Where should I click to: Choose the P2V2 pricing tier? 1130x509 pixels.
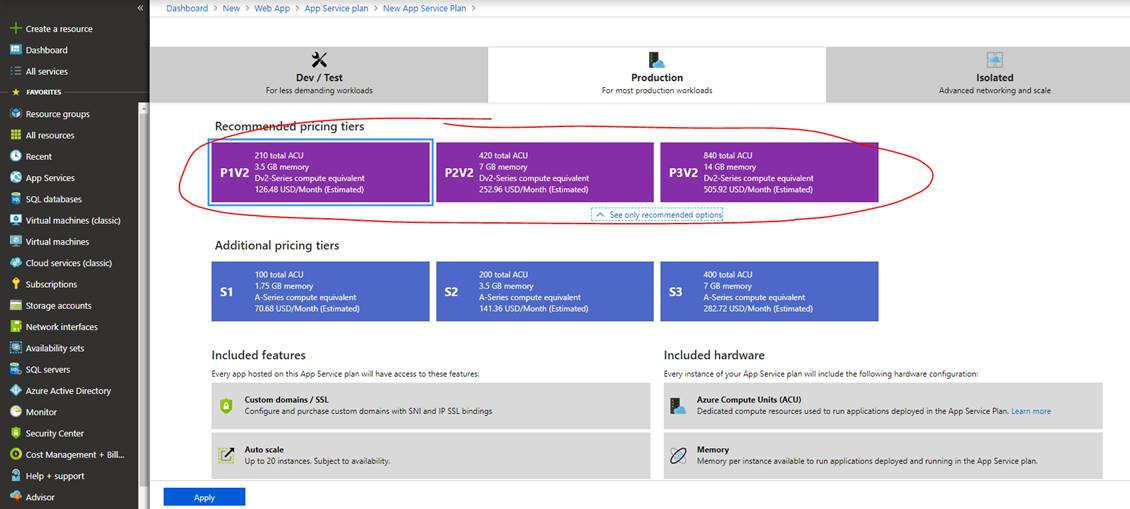click(545, 172)
